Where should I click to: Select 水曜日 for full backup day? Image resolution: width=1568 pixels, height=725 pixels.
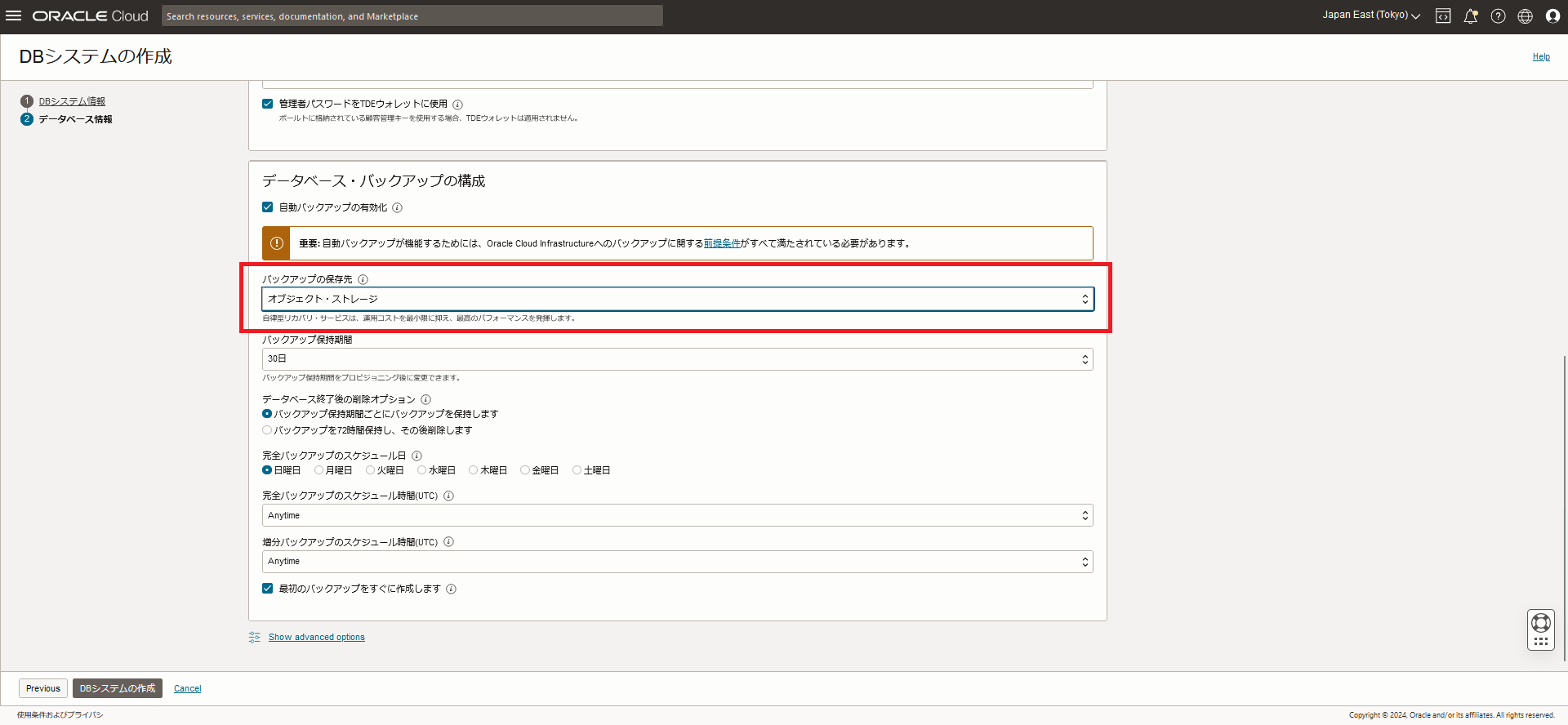pos(422,470)
